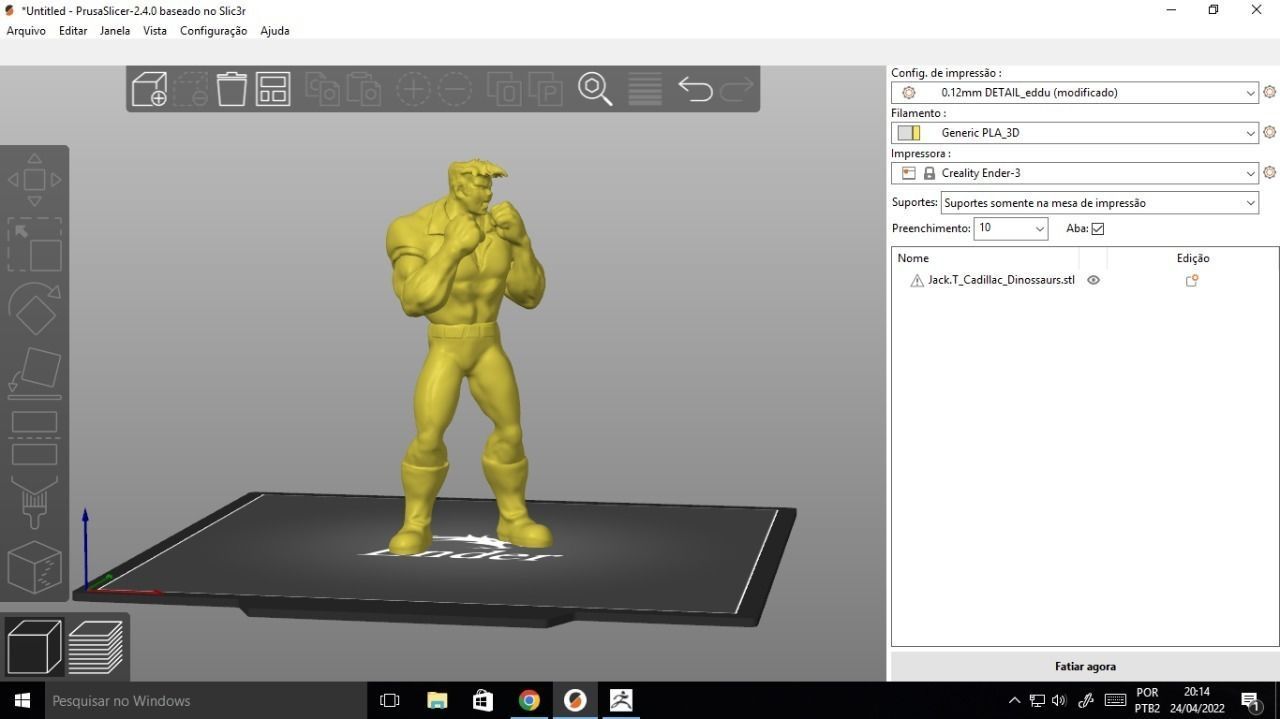This screenshot has height=719, width=1280.
Task: Select the Seam painting cube tool
Action: coord(34,567)
